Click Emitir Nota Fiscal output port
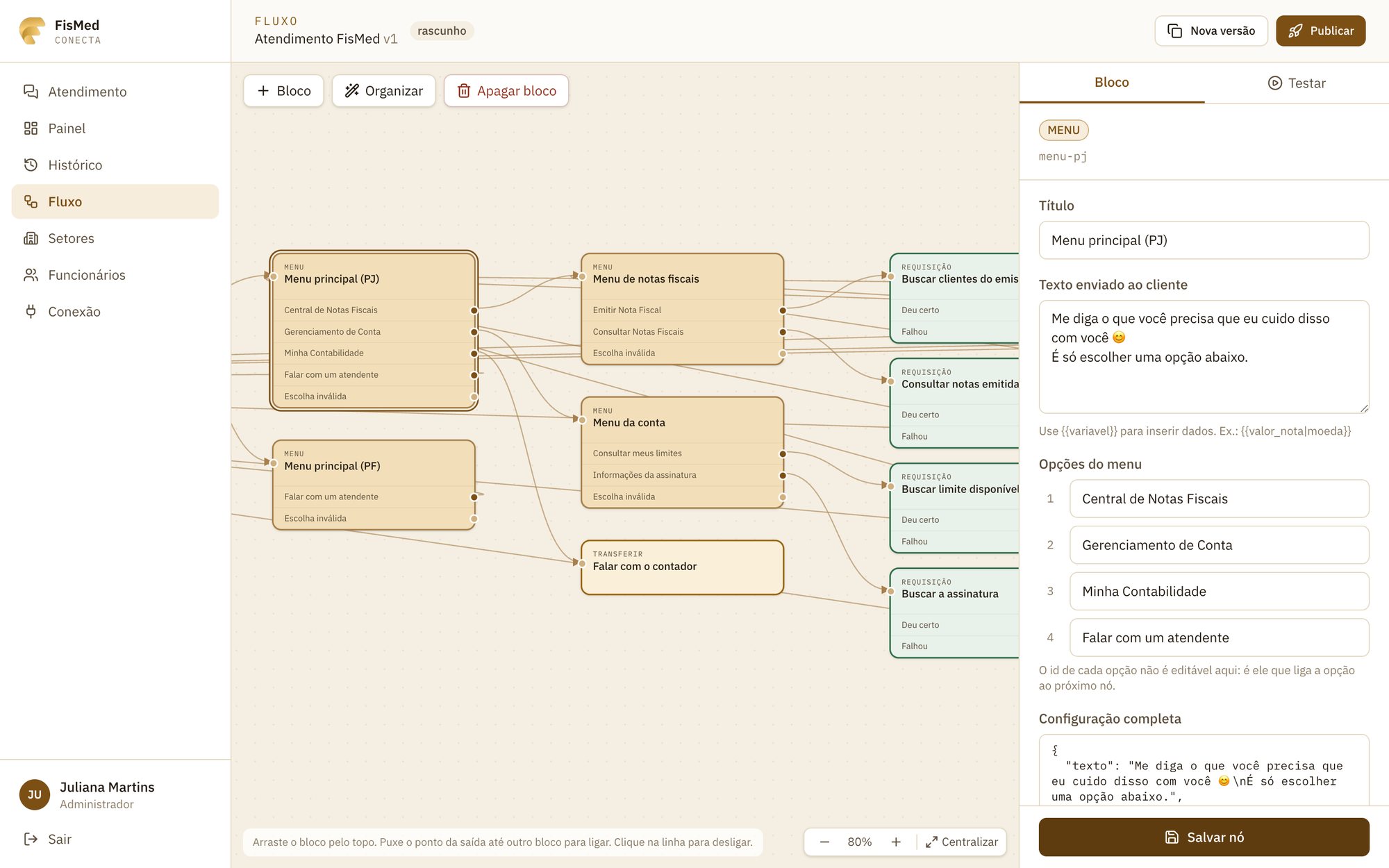This screenshot has width=1389, height=868. click(783, 310)
